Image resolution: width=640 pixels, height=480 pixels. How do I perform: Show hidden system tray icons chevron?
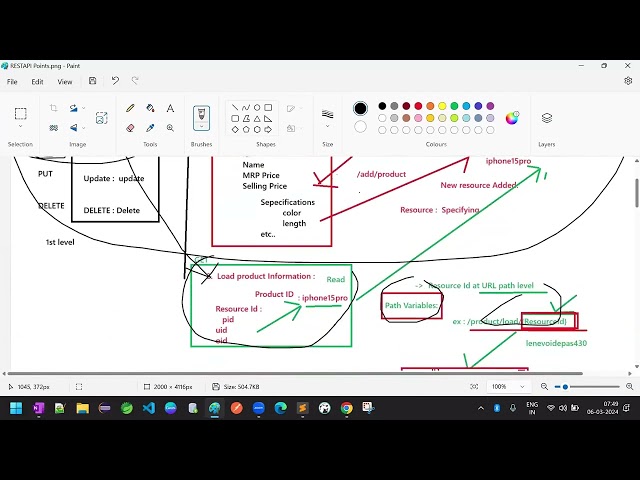click(x=481, y=408)
